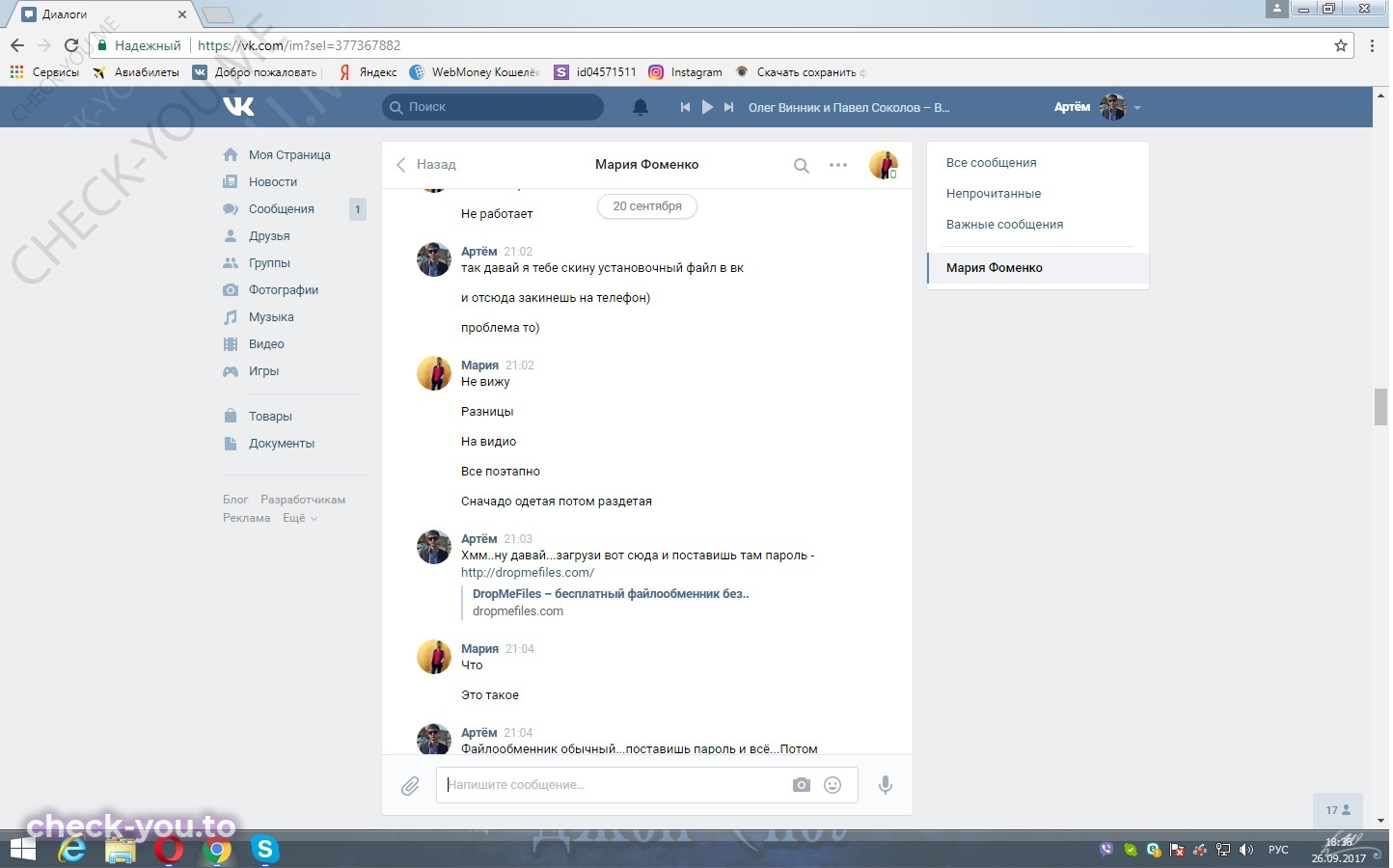
Task: Expand the Артём profile menu arrow
Action: tap(1137, 108)
